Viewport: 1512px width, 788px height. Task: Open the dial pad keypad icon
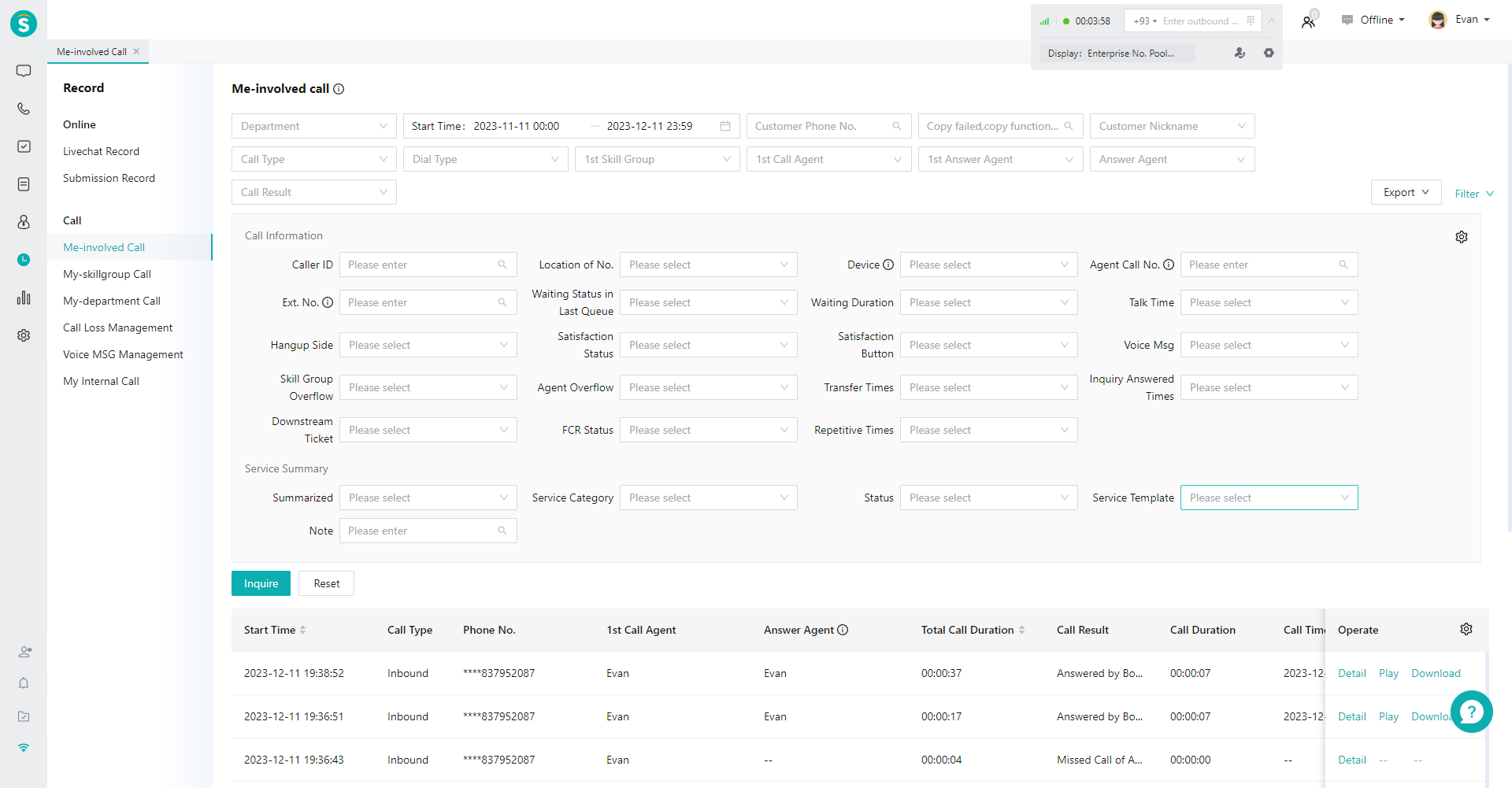(x=1251, y=20)
